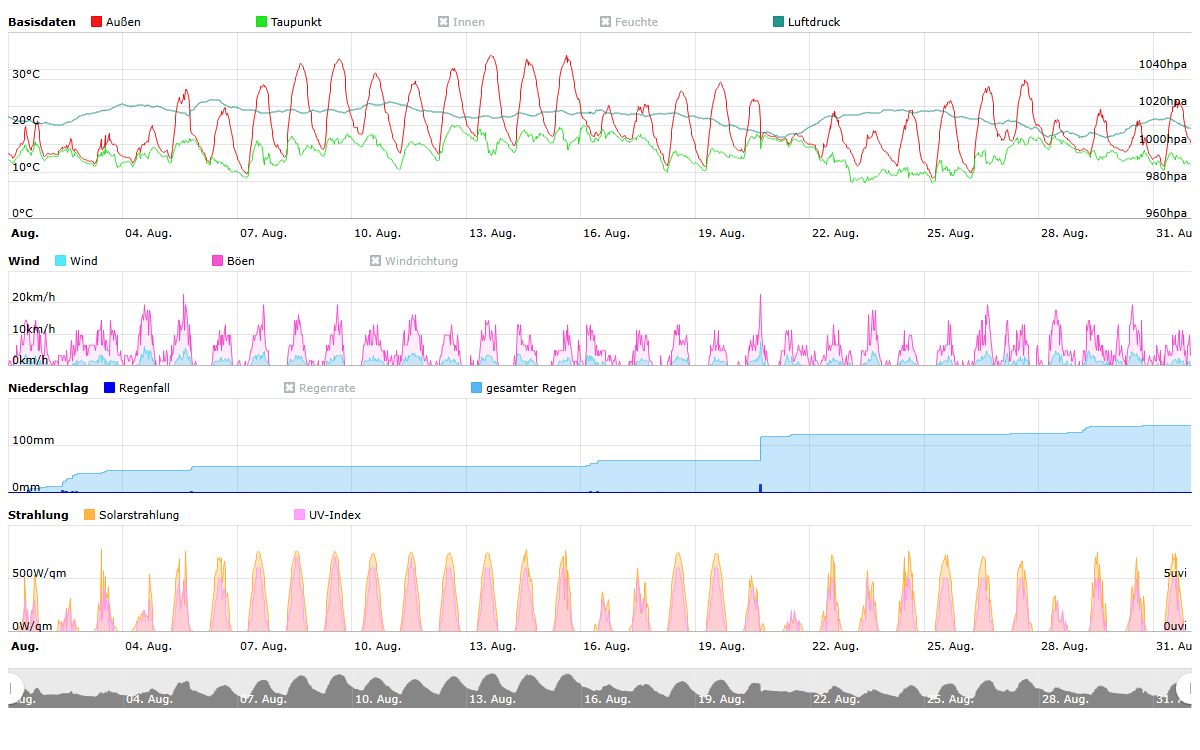Hide the UV-Index series
The height and width of the screenshot is (750, 1200).
(x=300, y=515)
